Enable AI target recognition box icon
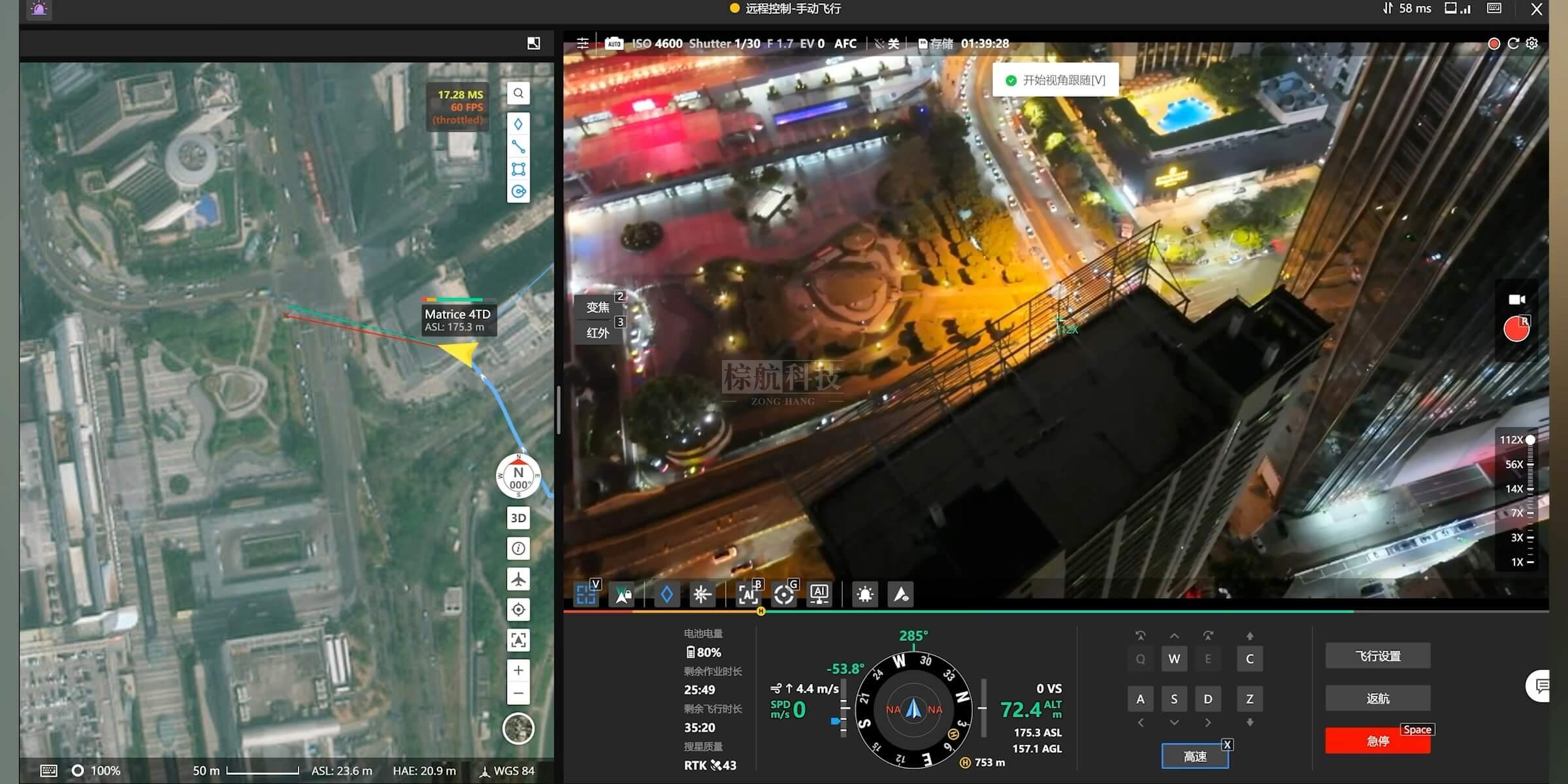1568x784 pixels. (x=747, y=594)
